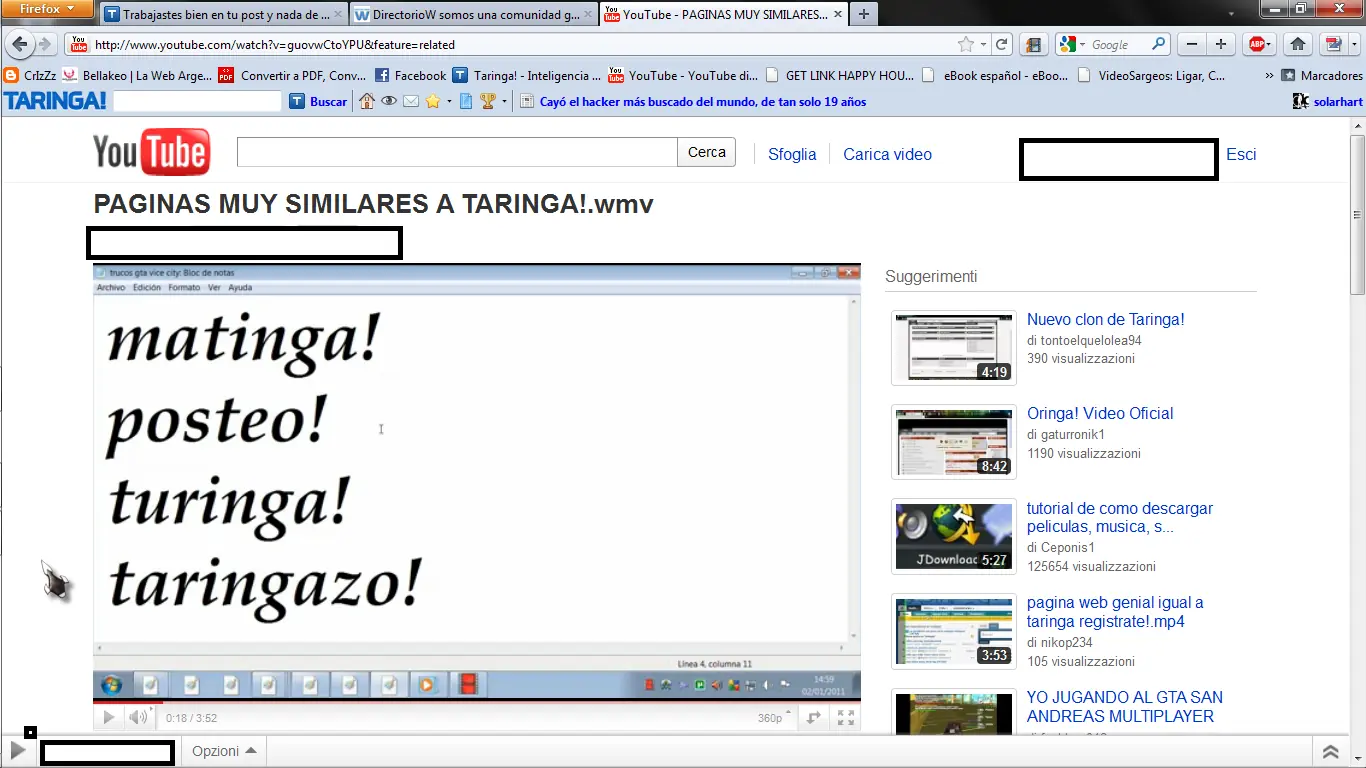Click the YouTube logo
1366x768 pixels.
click(151, 153)
